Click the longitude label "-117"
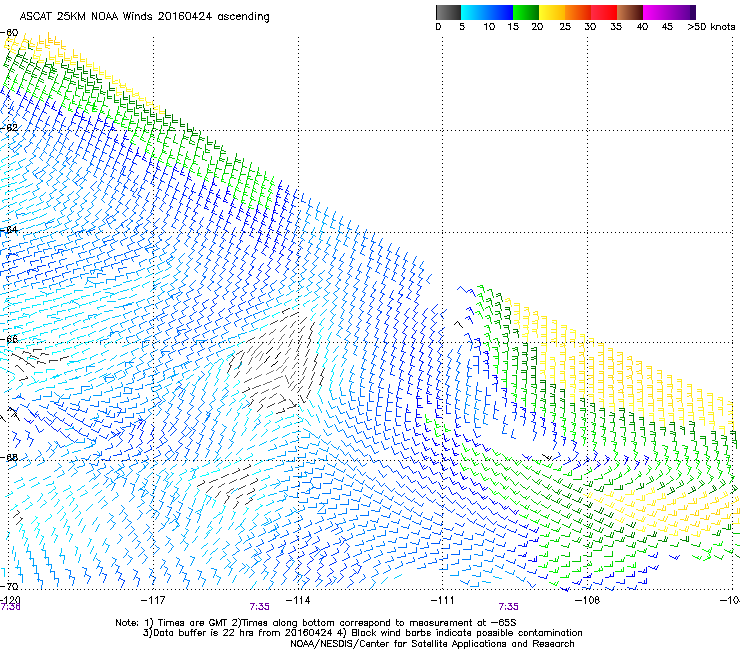The width and height of the screenshot is (740, 650). pos(153,600)
